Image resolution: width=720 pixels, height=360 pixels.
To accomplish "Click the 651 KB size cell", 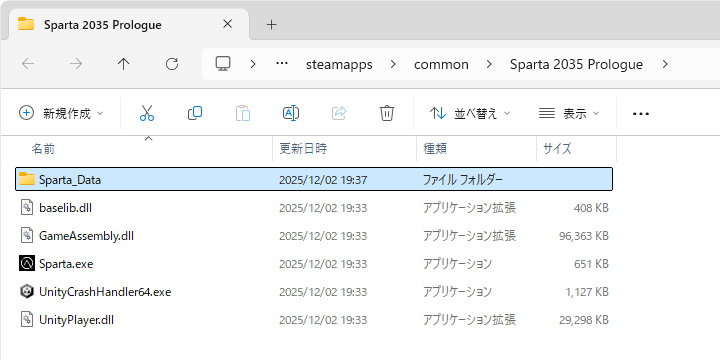I will (x=591, y=264).
